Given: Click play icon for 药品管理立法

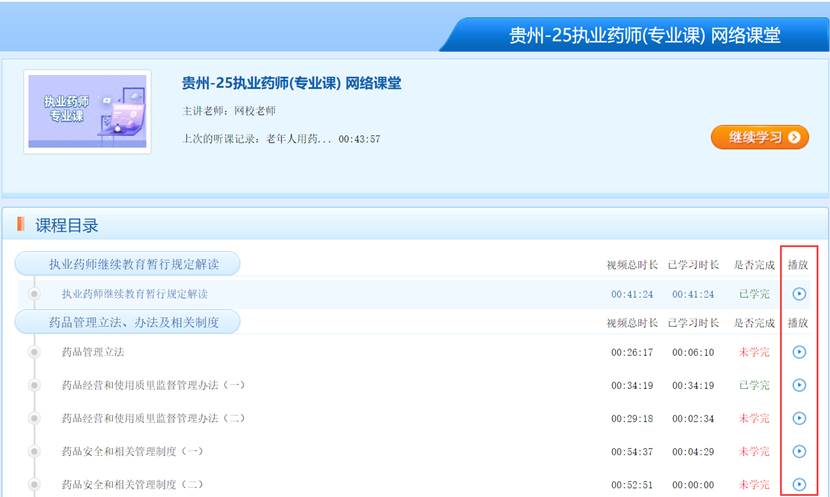Looking at the screenshot, I should click(798, 352).
